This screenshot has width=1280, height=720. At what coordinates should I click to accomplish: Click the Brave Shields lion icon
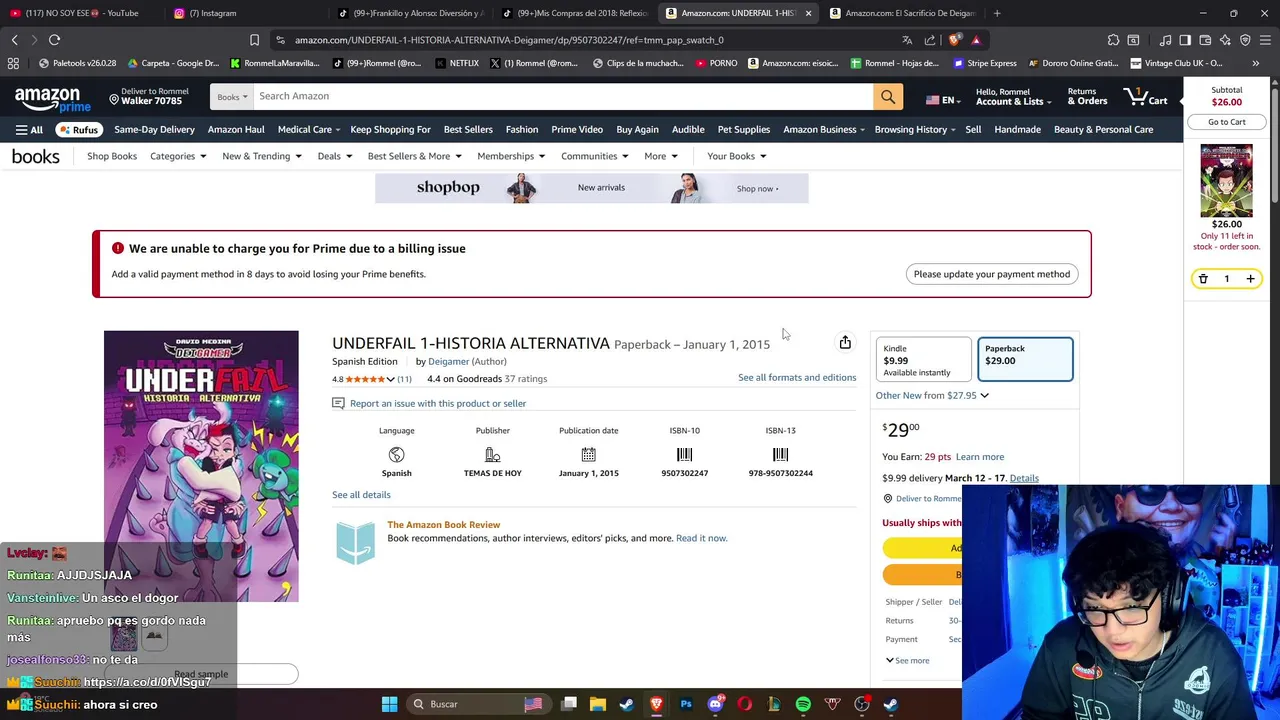click(954, 40)
